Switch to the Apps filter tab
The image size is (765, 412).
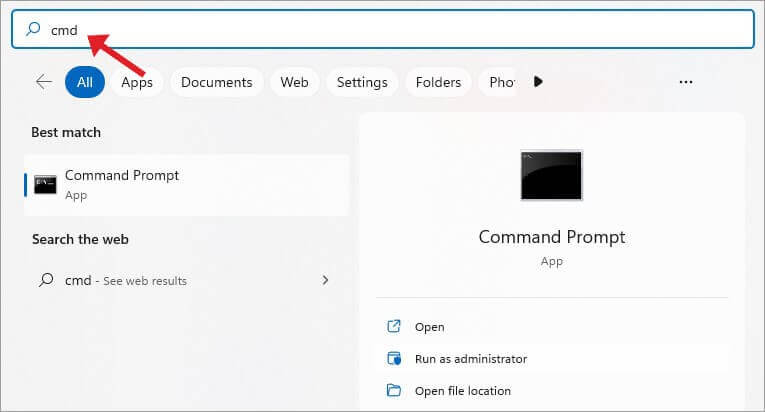137,82
